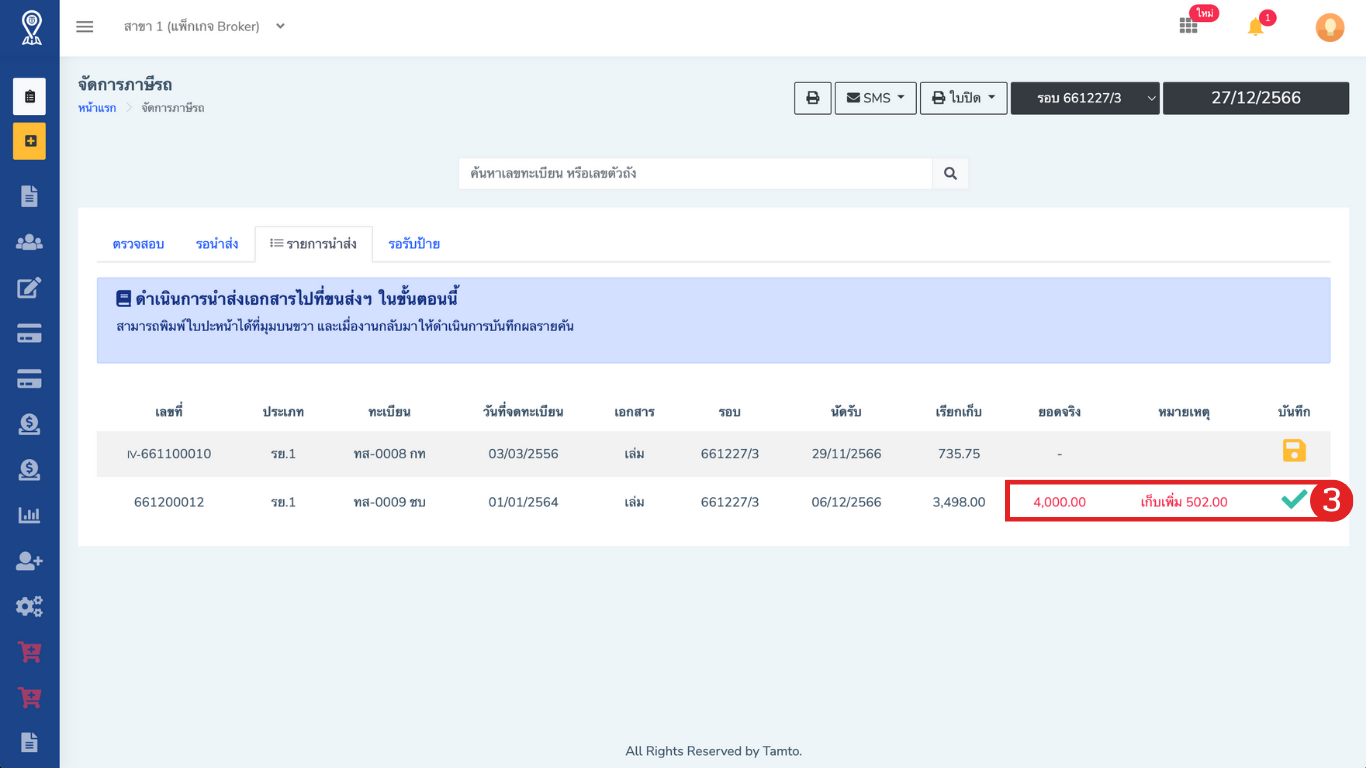Click the 29/11/2566 appointment date
The height and width of the screenshot is (768, 1366).
pos(846,454)
